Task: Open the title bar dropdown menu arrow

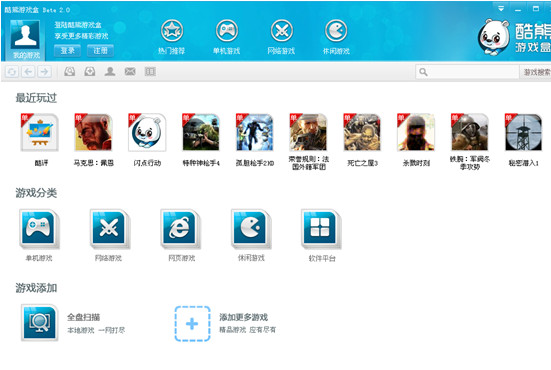Action: [501, 9]
